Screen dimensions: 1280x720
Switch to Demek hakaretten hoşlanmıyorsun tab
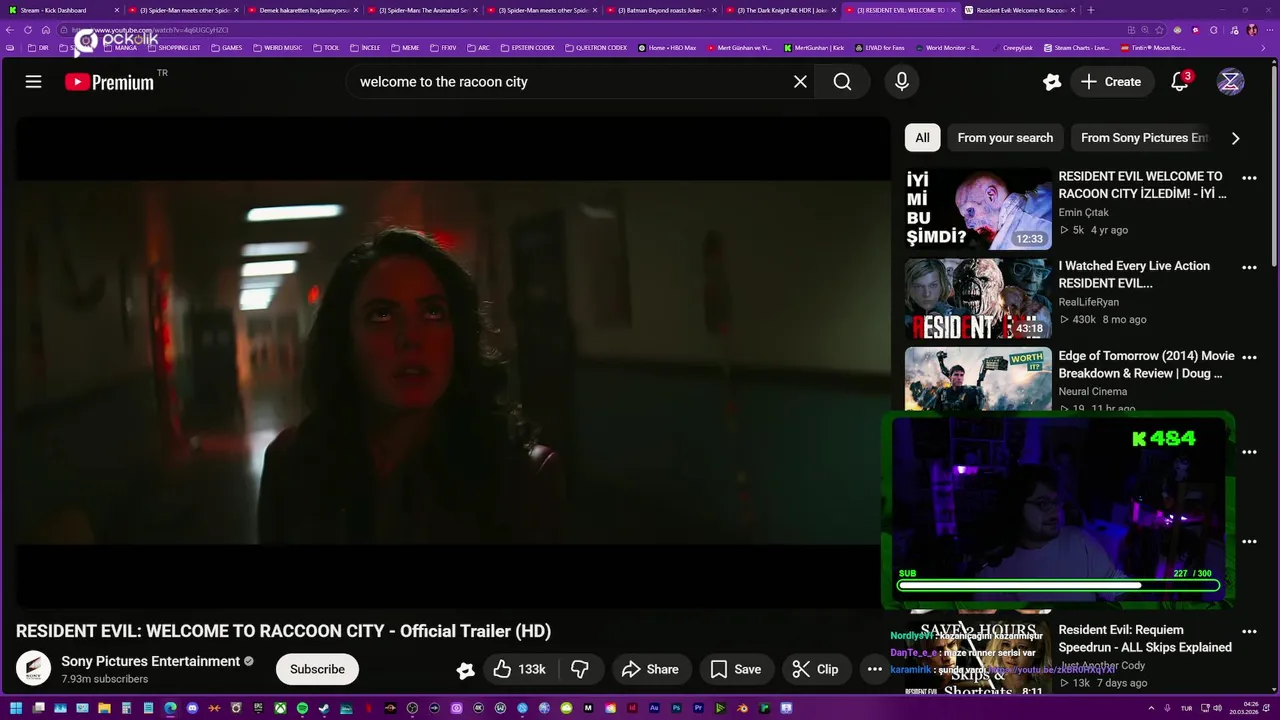coord(305,10)
